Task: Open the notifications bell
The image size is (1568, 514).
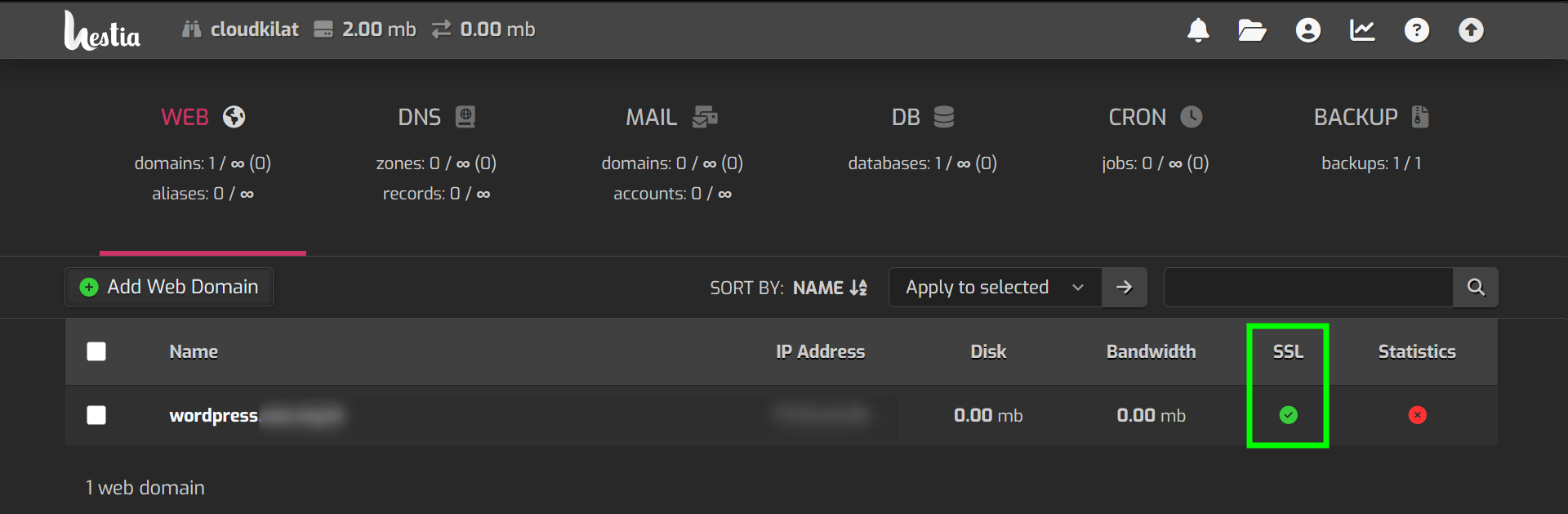Action: pos(1198,30)
